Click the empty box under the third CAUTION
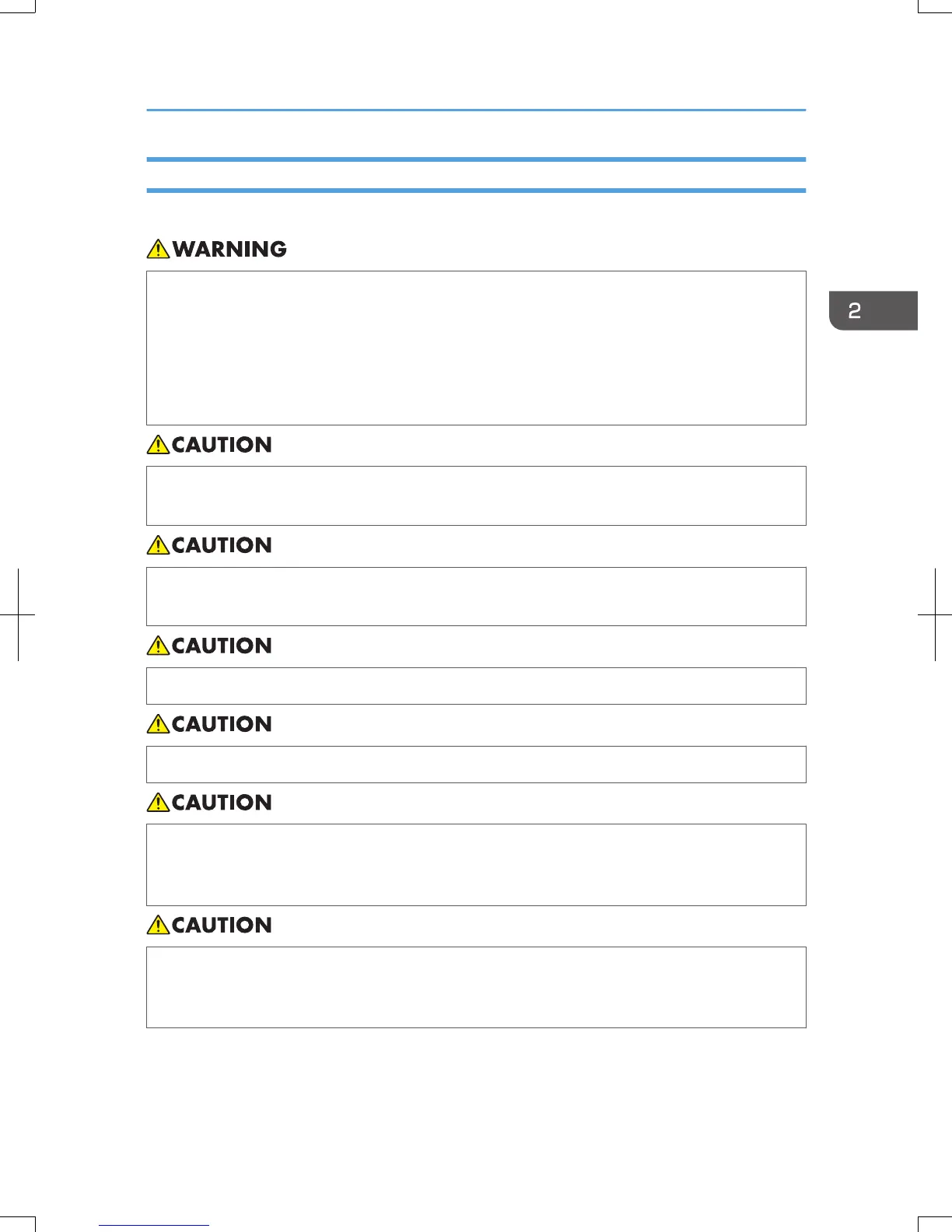Image resolution: width=952 pixels, height=1232 pixels. (x=476, y=686)
